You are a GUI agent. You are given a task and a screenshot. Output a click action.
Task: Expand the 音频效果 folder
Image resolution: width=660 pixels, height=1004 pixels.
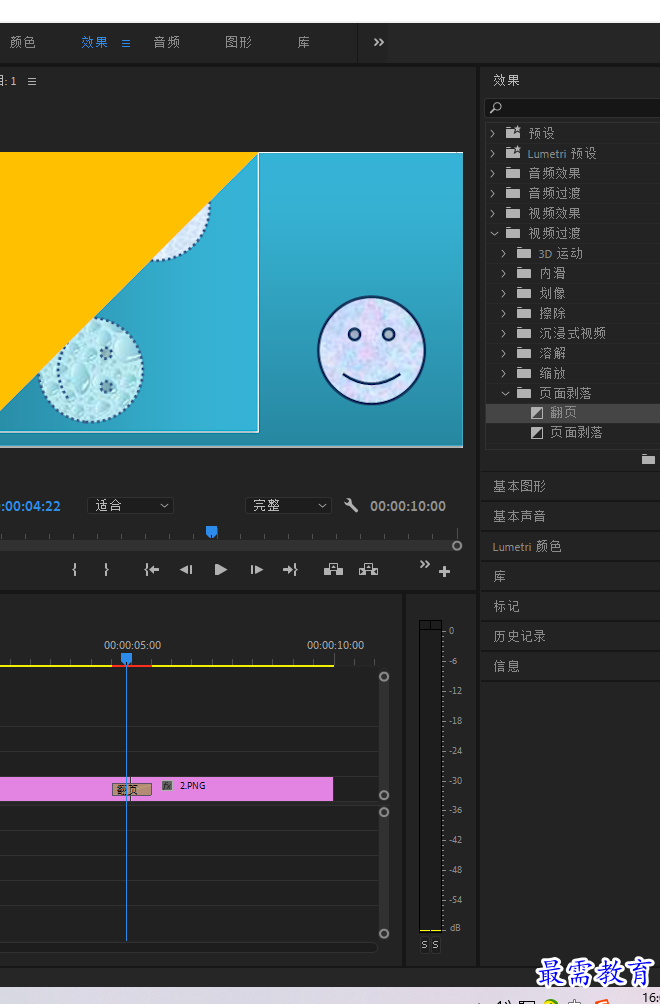tap(493, 173)
